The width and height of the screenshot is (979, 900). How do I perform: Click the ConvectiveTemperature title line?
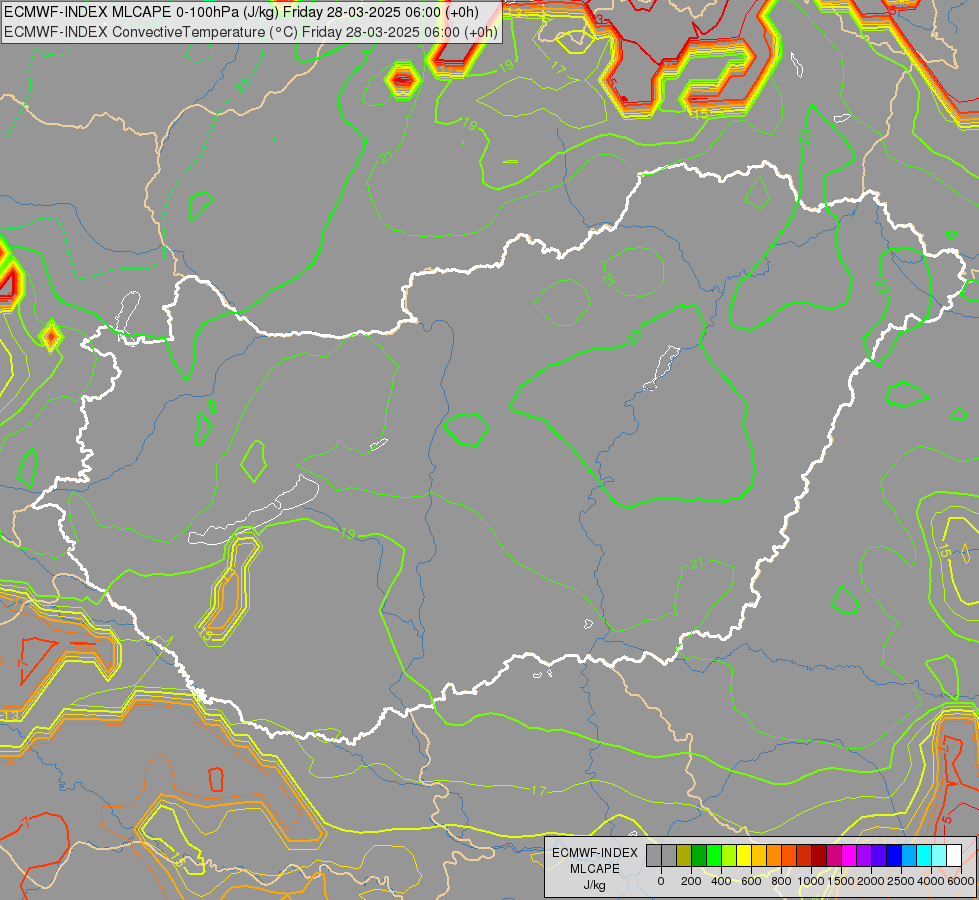[250, 32]
